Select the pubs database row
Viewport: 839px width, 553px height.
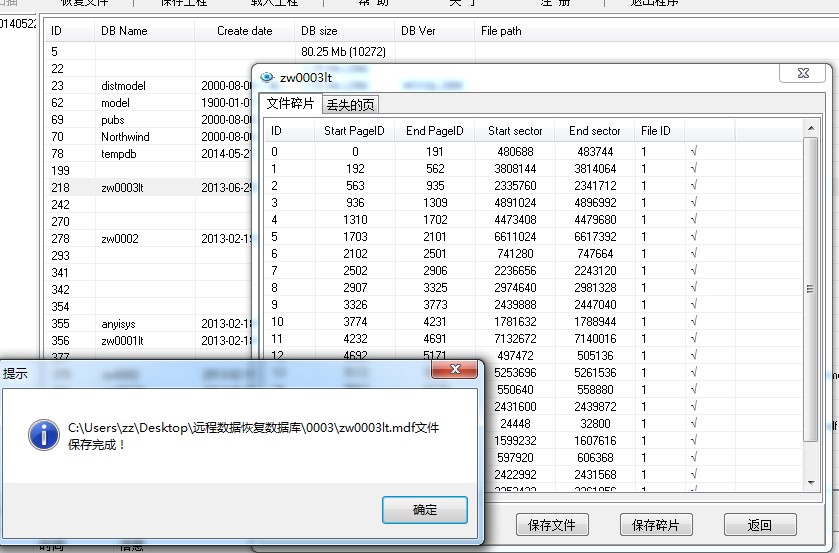[149, 120]
